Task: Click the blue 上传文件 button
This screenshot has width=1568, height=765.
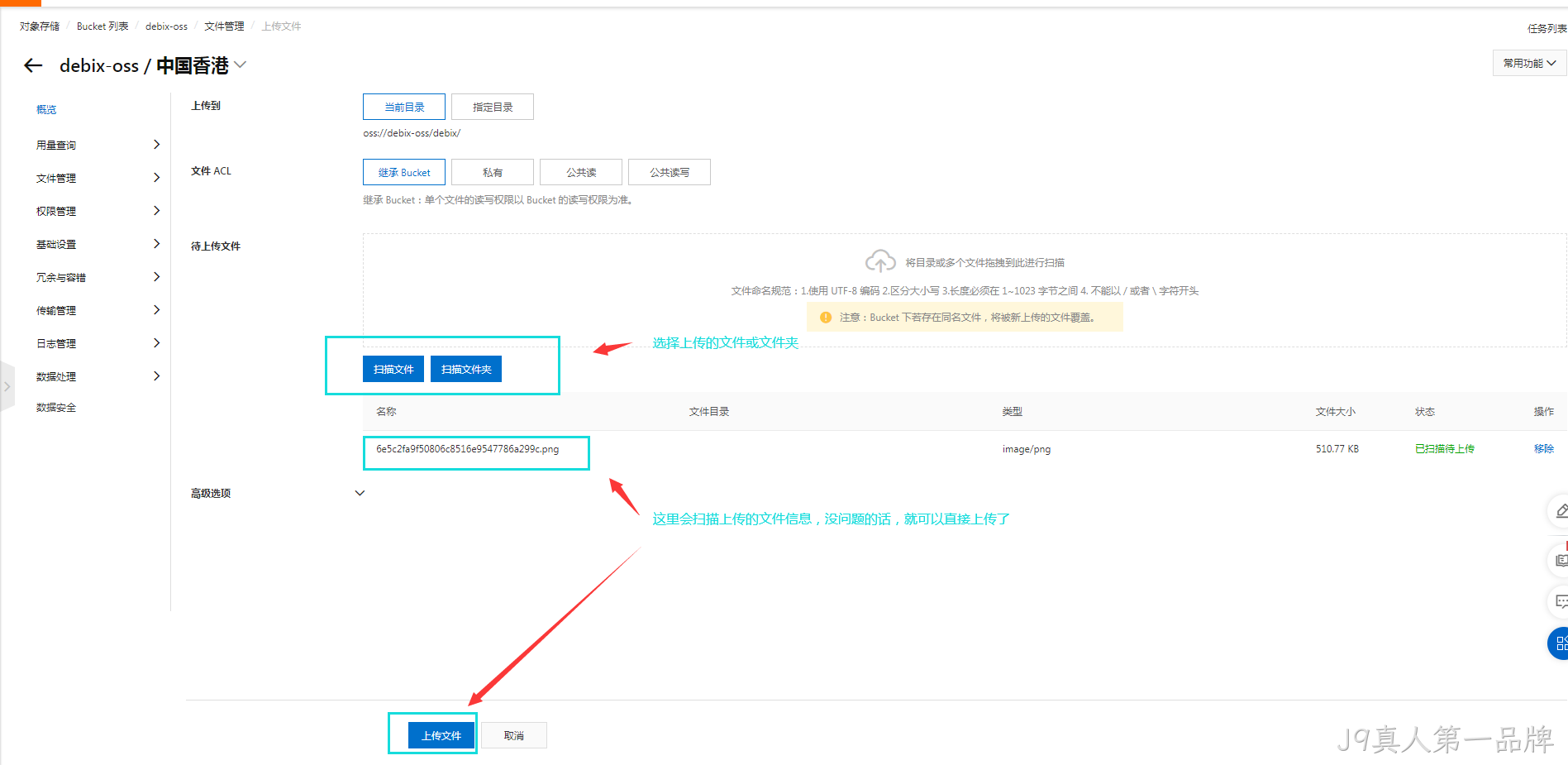Action: [x=441, y=735]
